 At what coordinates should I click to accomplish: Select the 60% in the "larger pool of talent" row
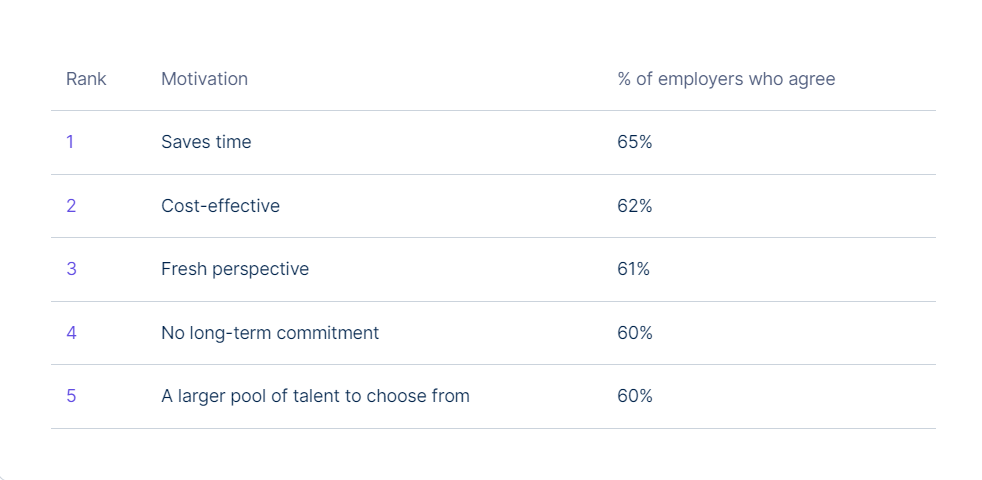pyautogui.click(x=635, y=396)
